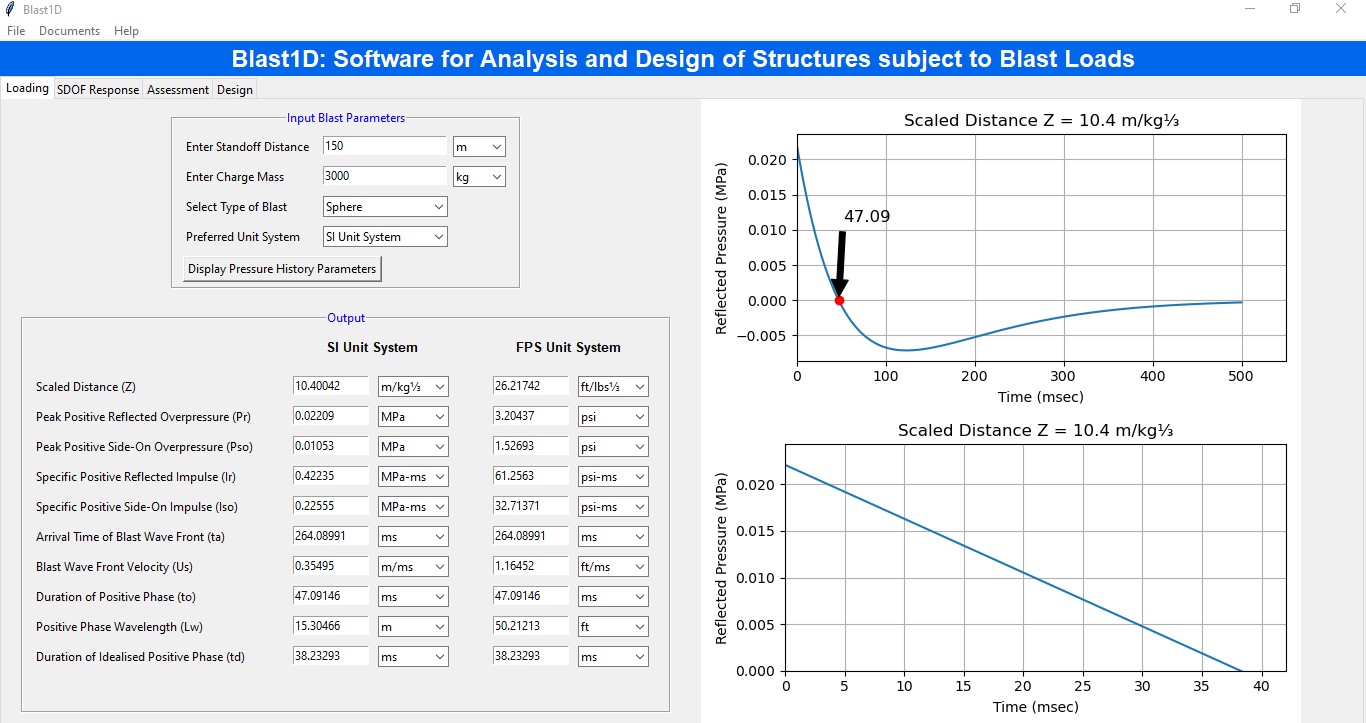Open FPS ft/ms dropdown for Wave Front Velocity
Viewport: 1366px width, 723px height.
(x=613, y=567)
